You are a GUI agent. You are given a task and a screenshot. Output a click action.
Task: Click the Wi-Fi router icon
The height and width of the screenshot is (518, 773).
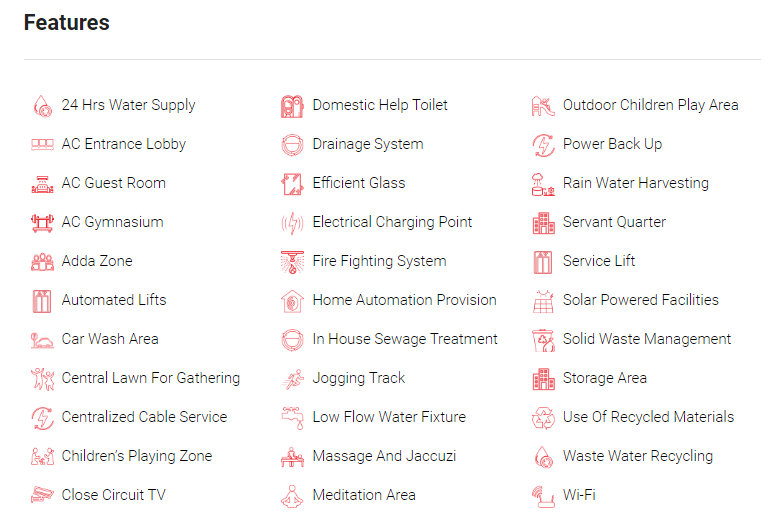coord(543,495)
